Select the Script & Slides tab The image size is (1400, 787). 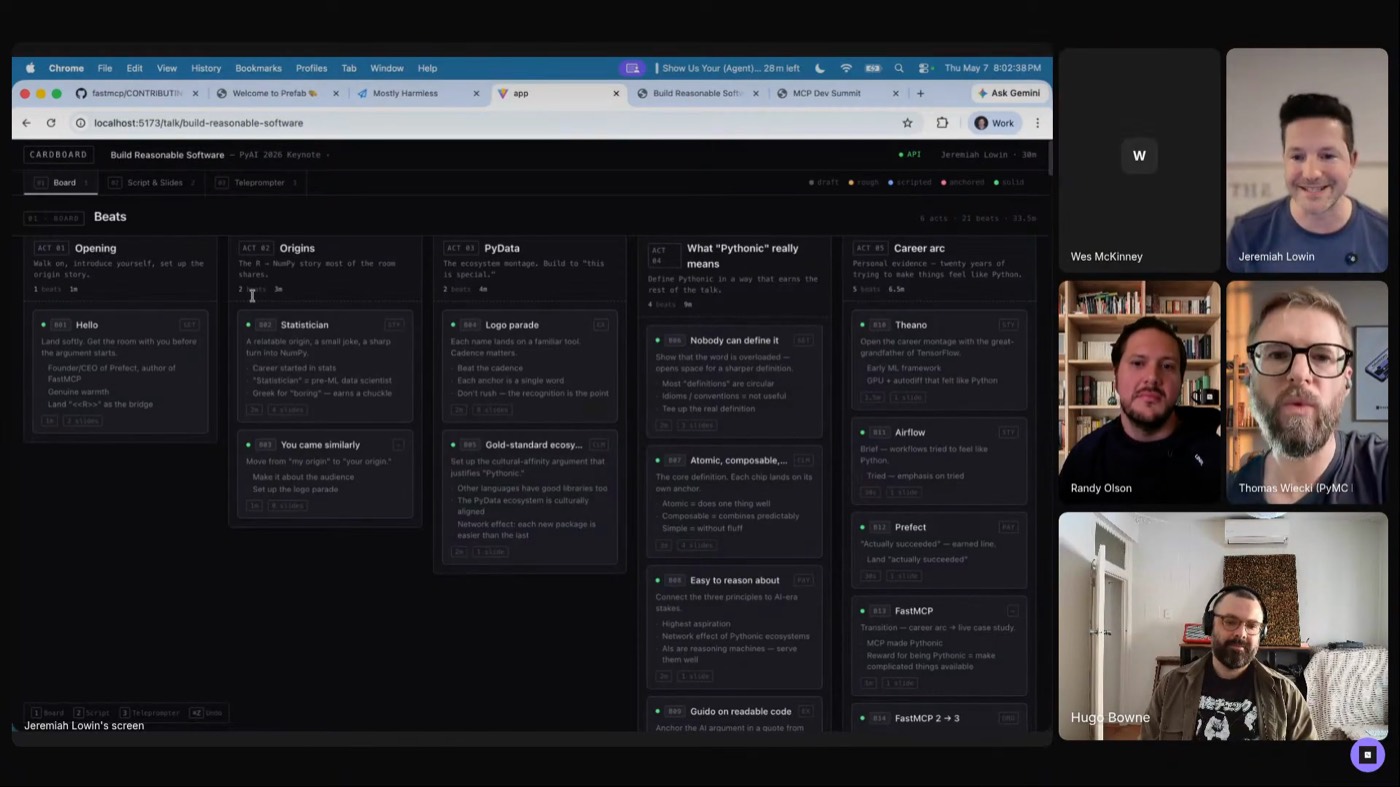(x=150, y=183)
